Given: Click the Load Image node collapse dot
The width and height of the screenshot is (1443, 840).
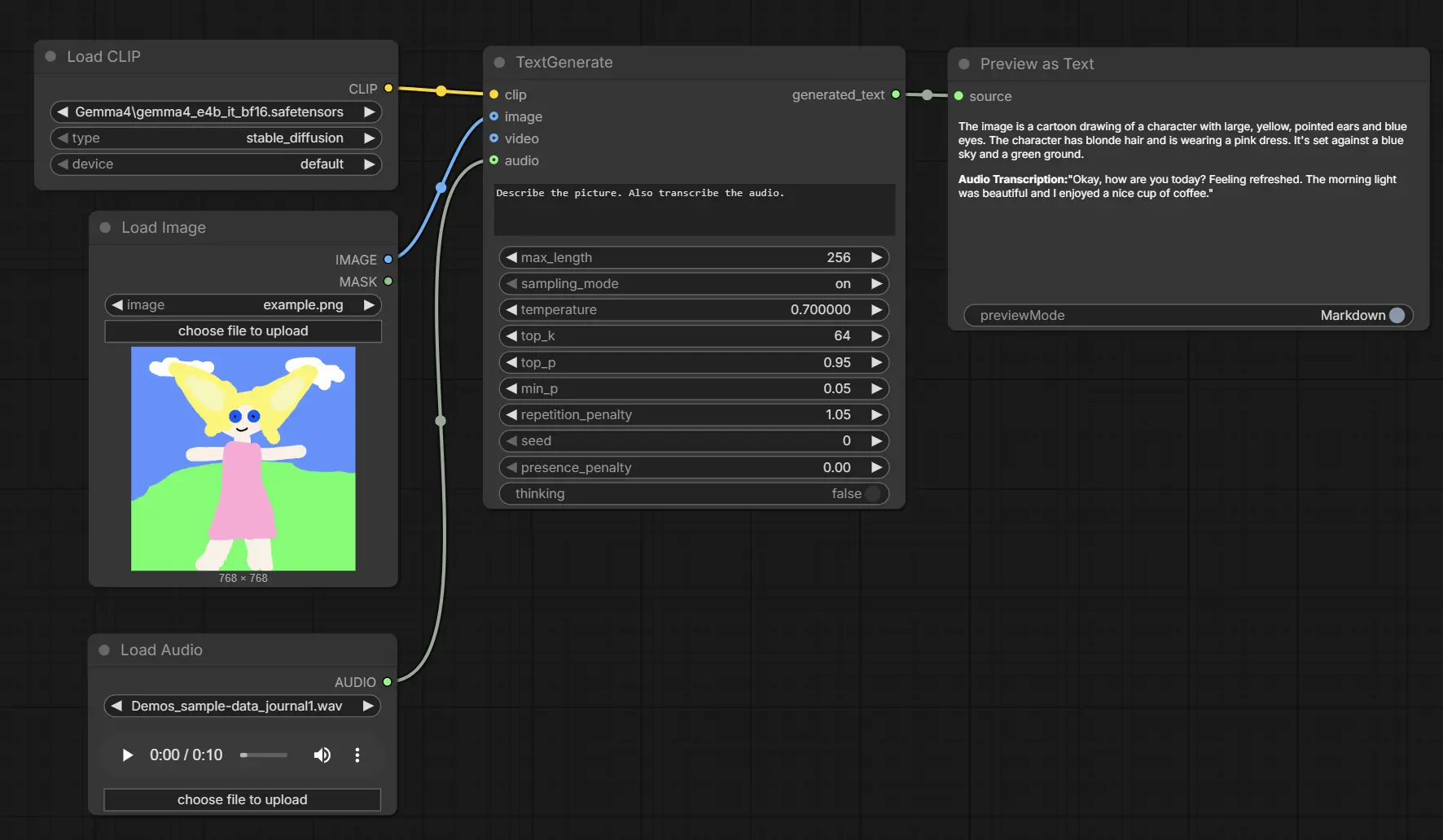Looking at the screenshot, I should pyautogui.click(x=105, y=227).
